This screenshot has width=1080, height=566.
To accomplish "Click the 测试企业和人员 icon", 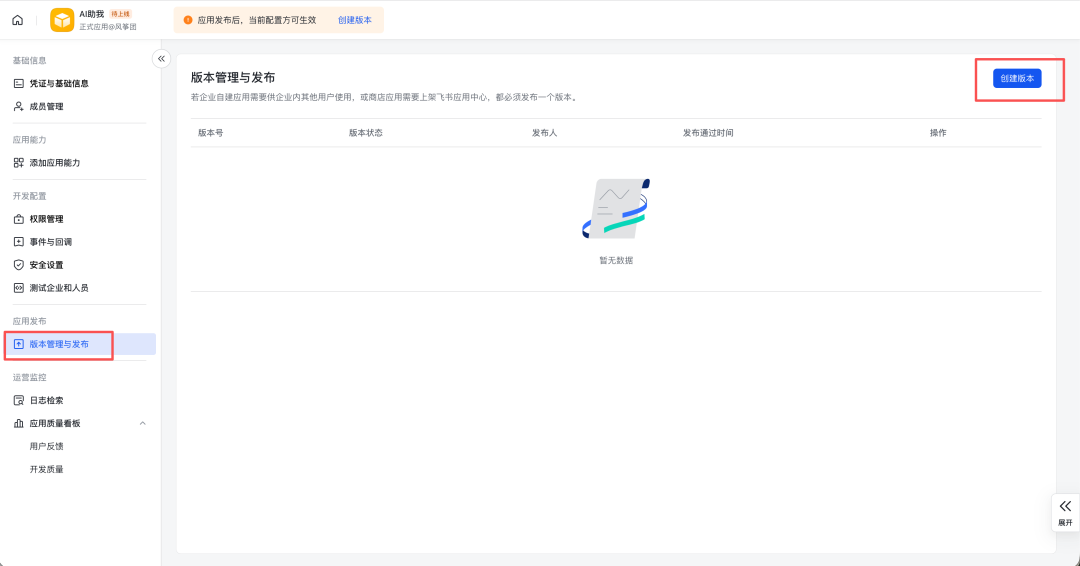I will pyautogui.click(x=19, y=288).
